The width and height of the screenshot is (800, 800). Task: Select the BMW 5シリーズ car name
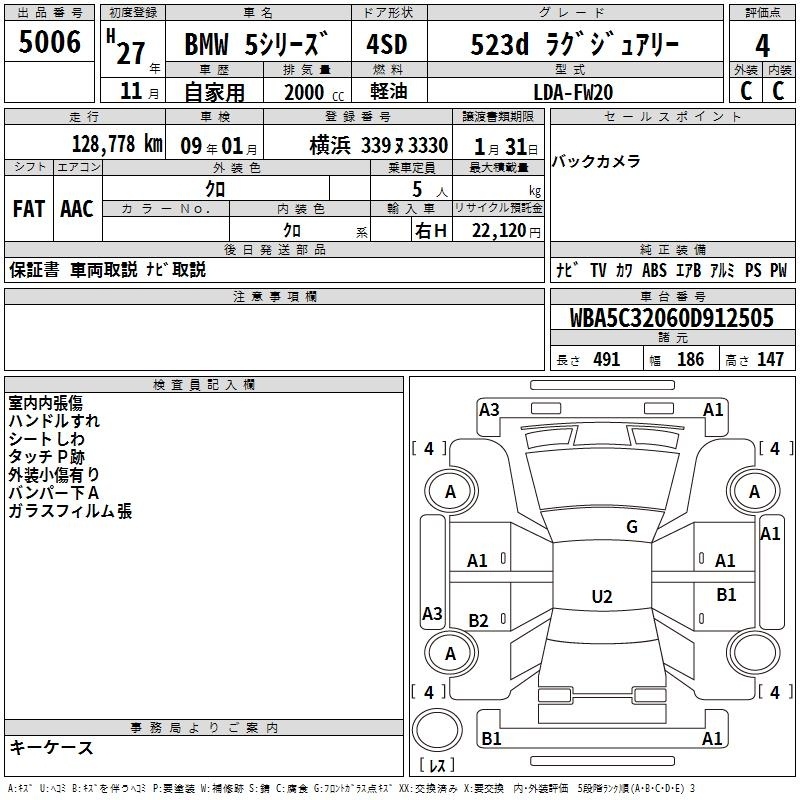(x=257, y=45)
